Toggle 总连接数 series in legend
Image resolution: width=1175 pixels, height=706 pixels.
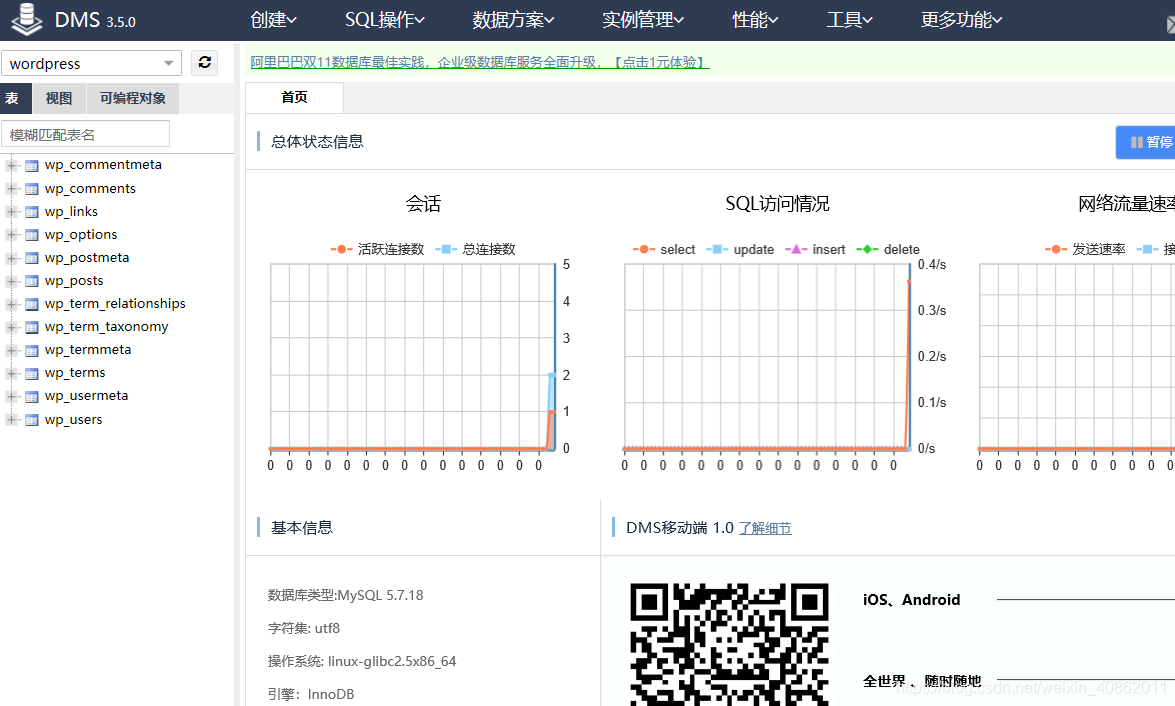click(x=476, y=249)
